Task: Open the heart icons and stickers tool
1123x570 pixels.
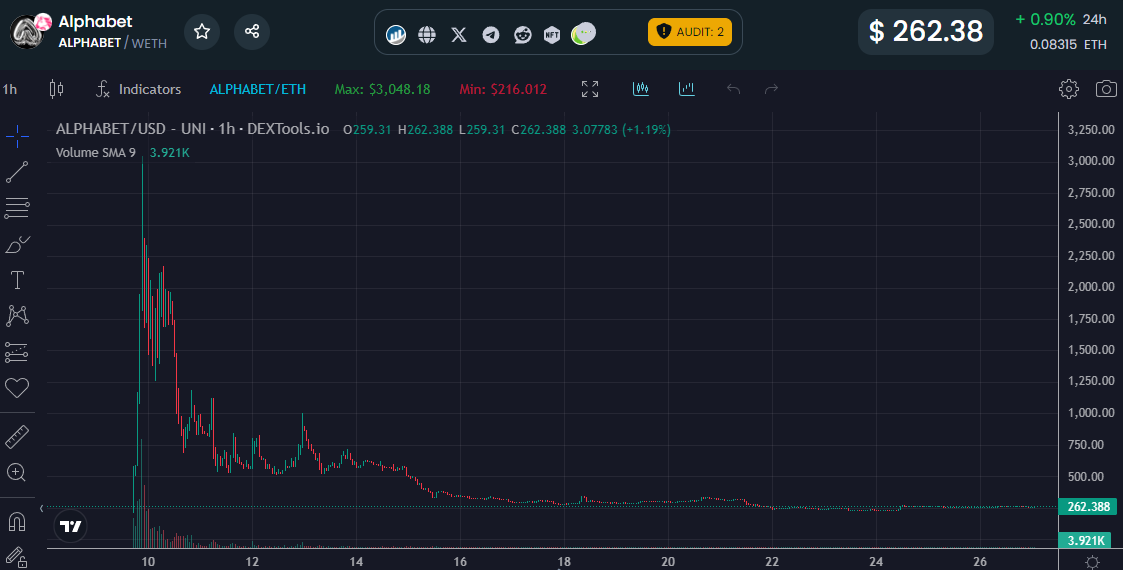Action: point(17,388)
